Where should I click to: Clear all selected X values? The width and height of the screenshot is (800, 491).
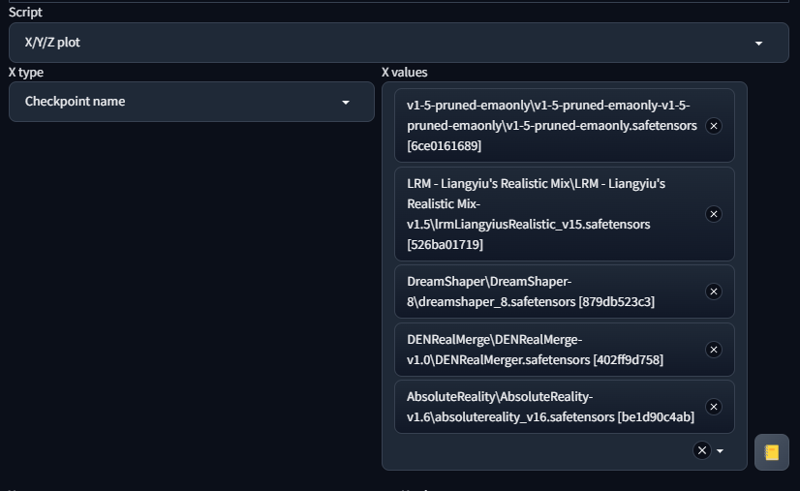pos(702,450)
